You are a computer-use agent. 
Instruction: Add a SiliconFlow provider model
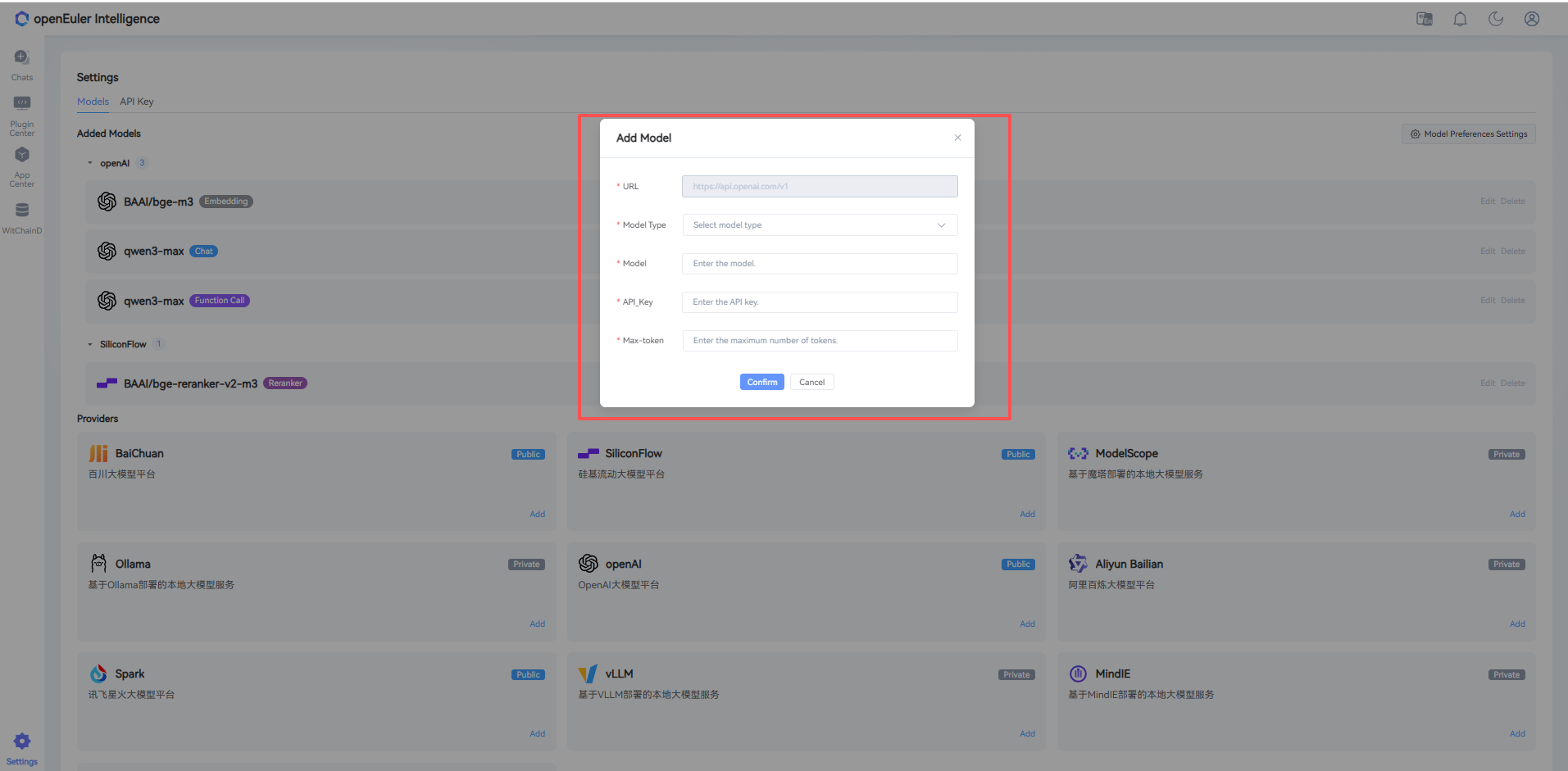(1028, 515)
